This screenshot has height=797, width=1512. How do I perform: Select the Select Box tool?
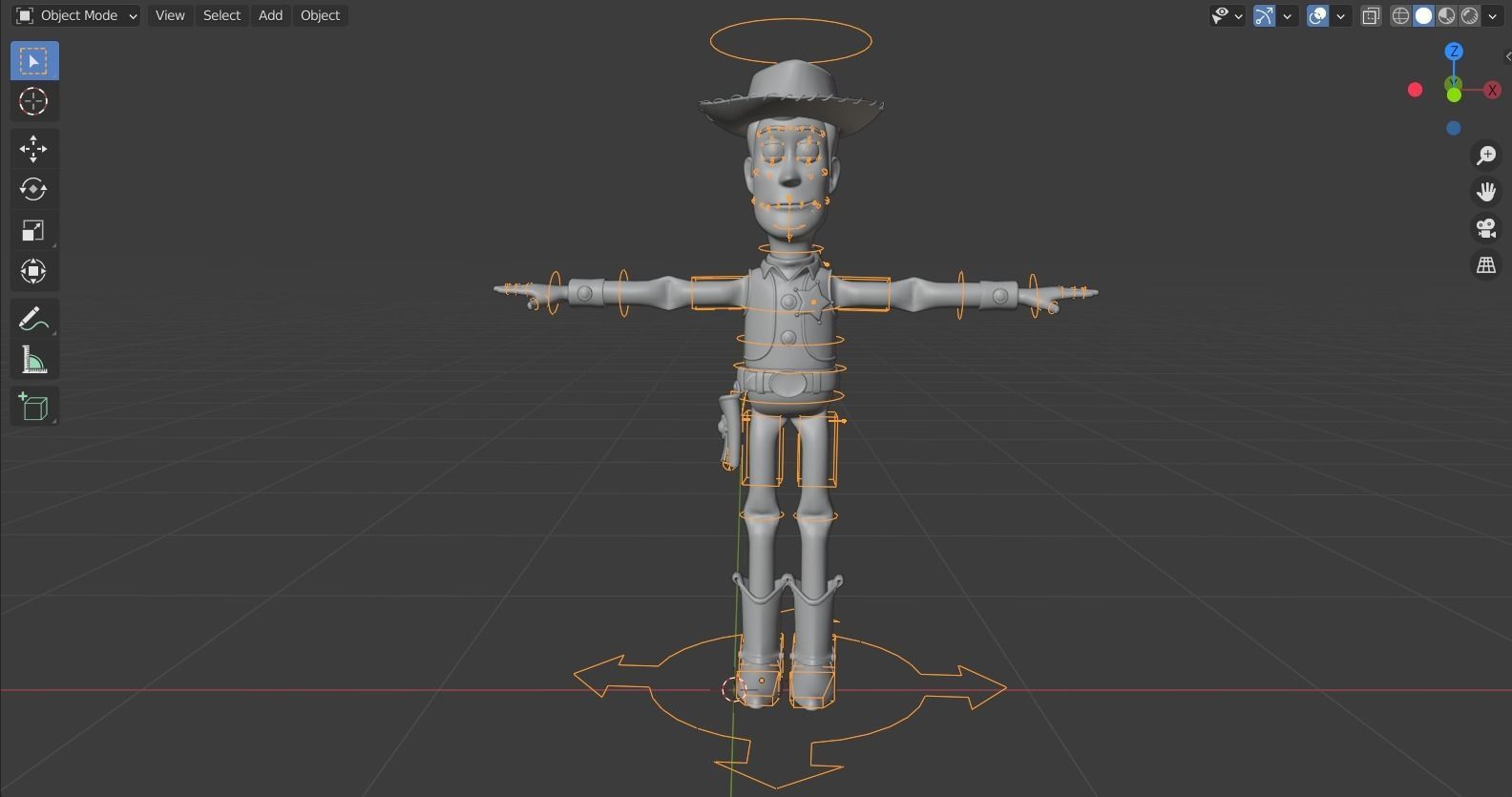(34, 61)
